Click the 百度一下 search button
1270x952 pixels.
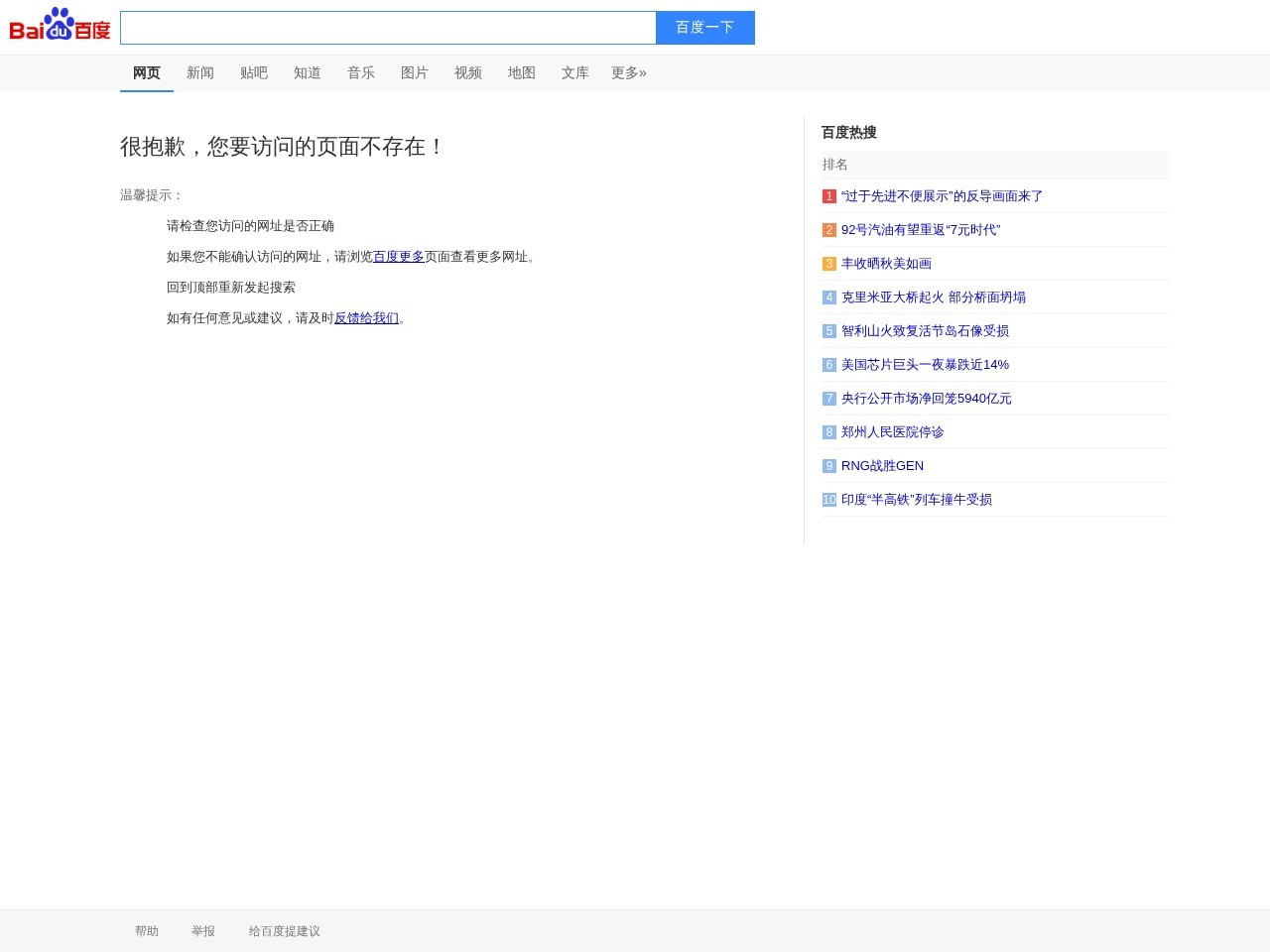705,28
